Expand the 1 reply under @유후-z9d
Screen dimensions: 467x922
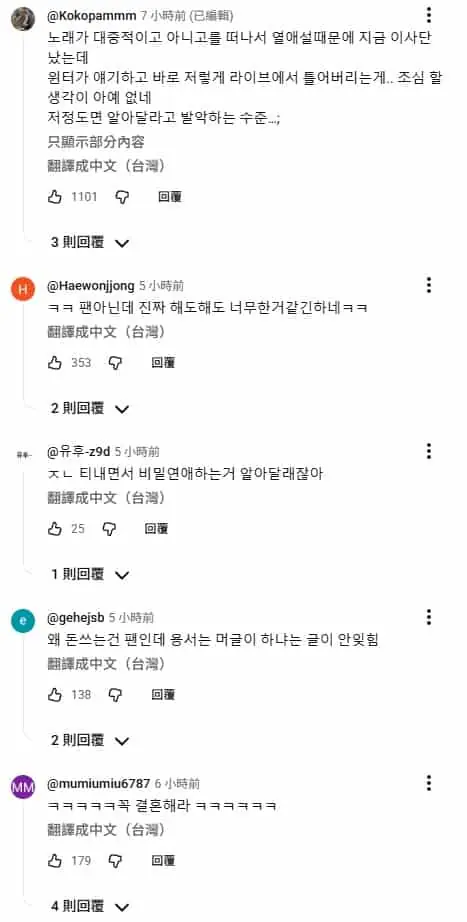(90, 574)
